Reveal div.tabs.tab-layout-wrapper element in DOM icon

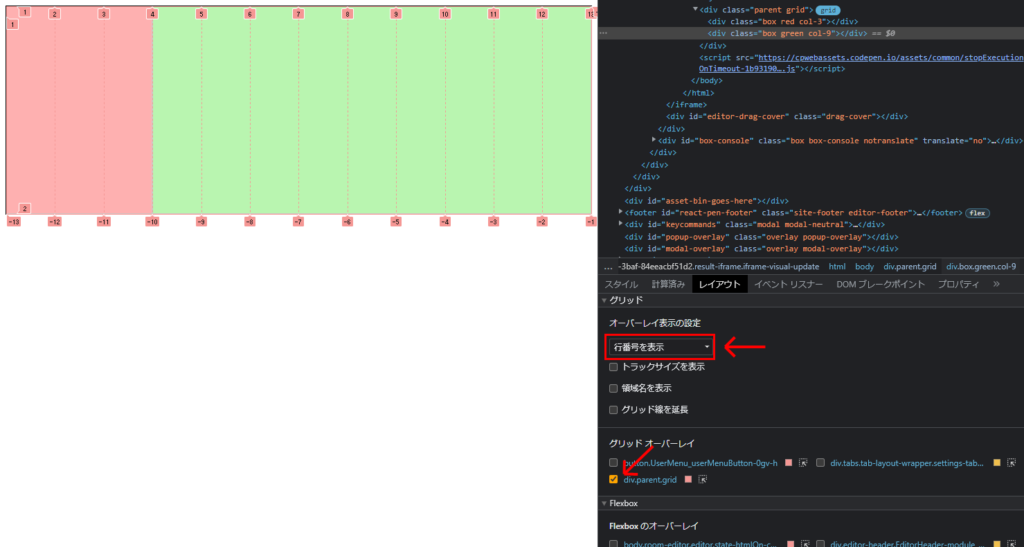1012,463
